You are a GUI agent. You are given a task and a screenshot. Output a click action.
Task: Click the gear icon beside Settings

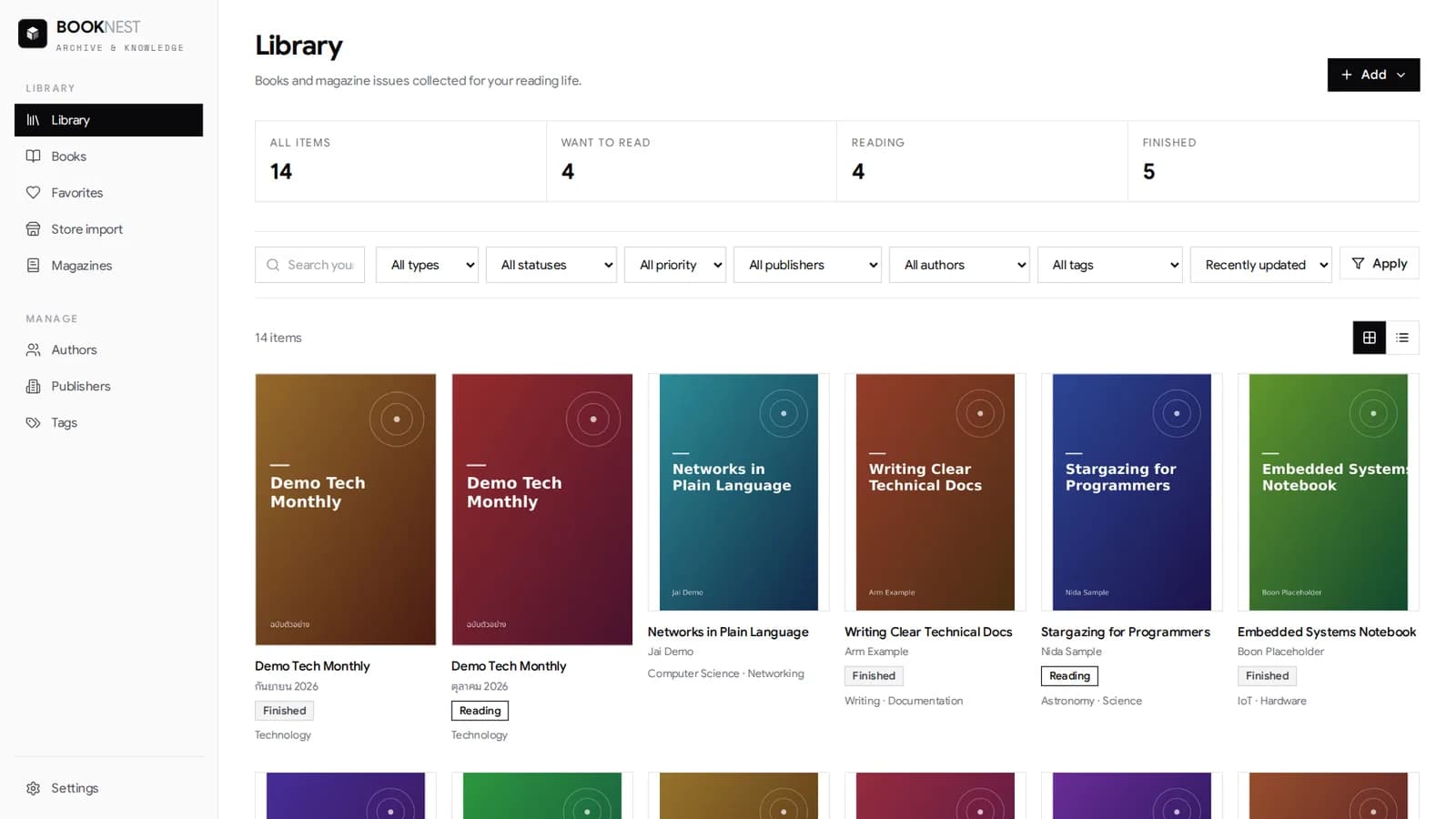pyautogui.click(x=33, y=788)
